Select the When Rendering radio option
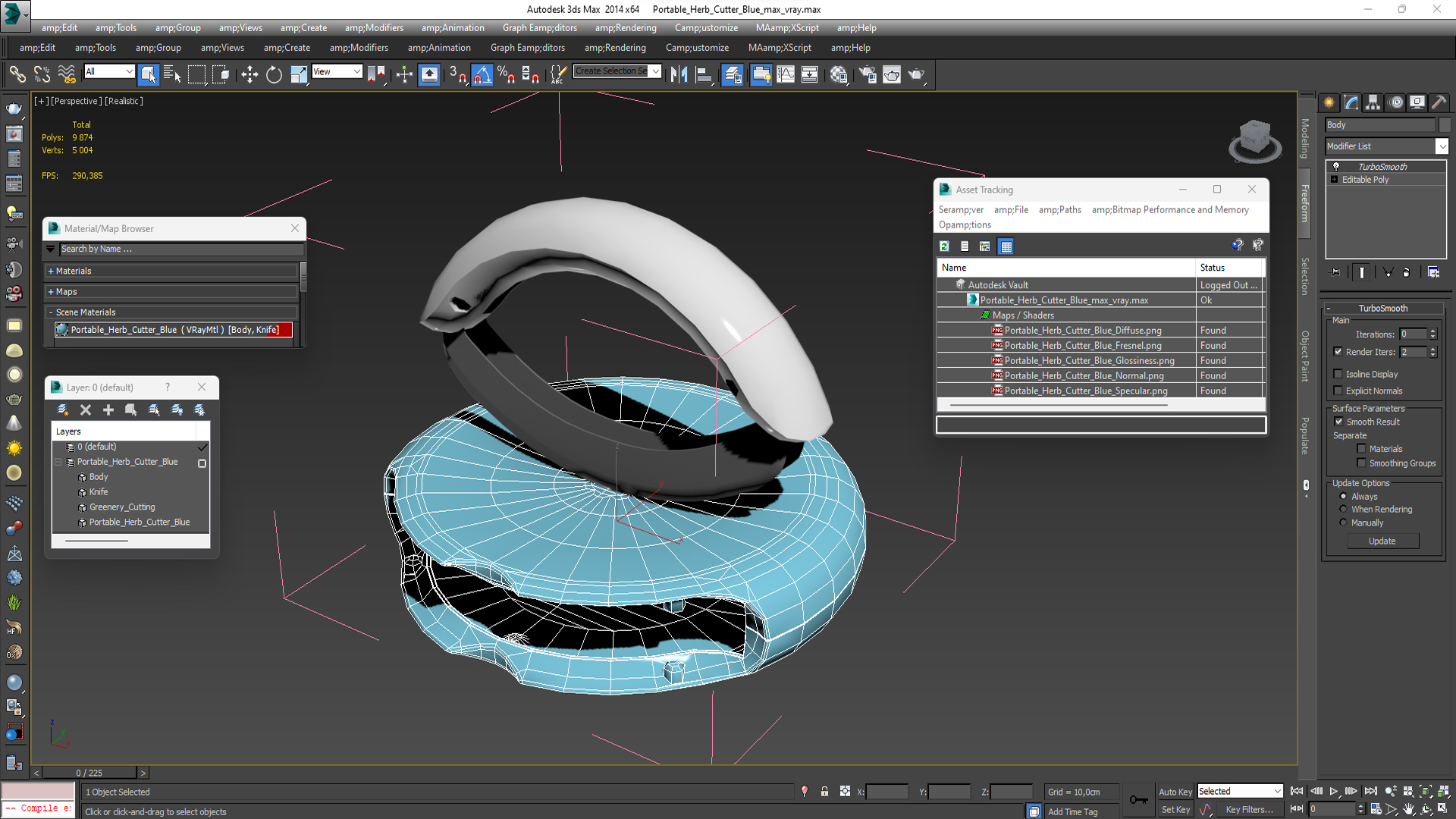 pos(1343,510)
